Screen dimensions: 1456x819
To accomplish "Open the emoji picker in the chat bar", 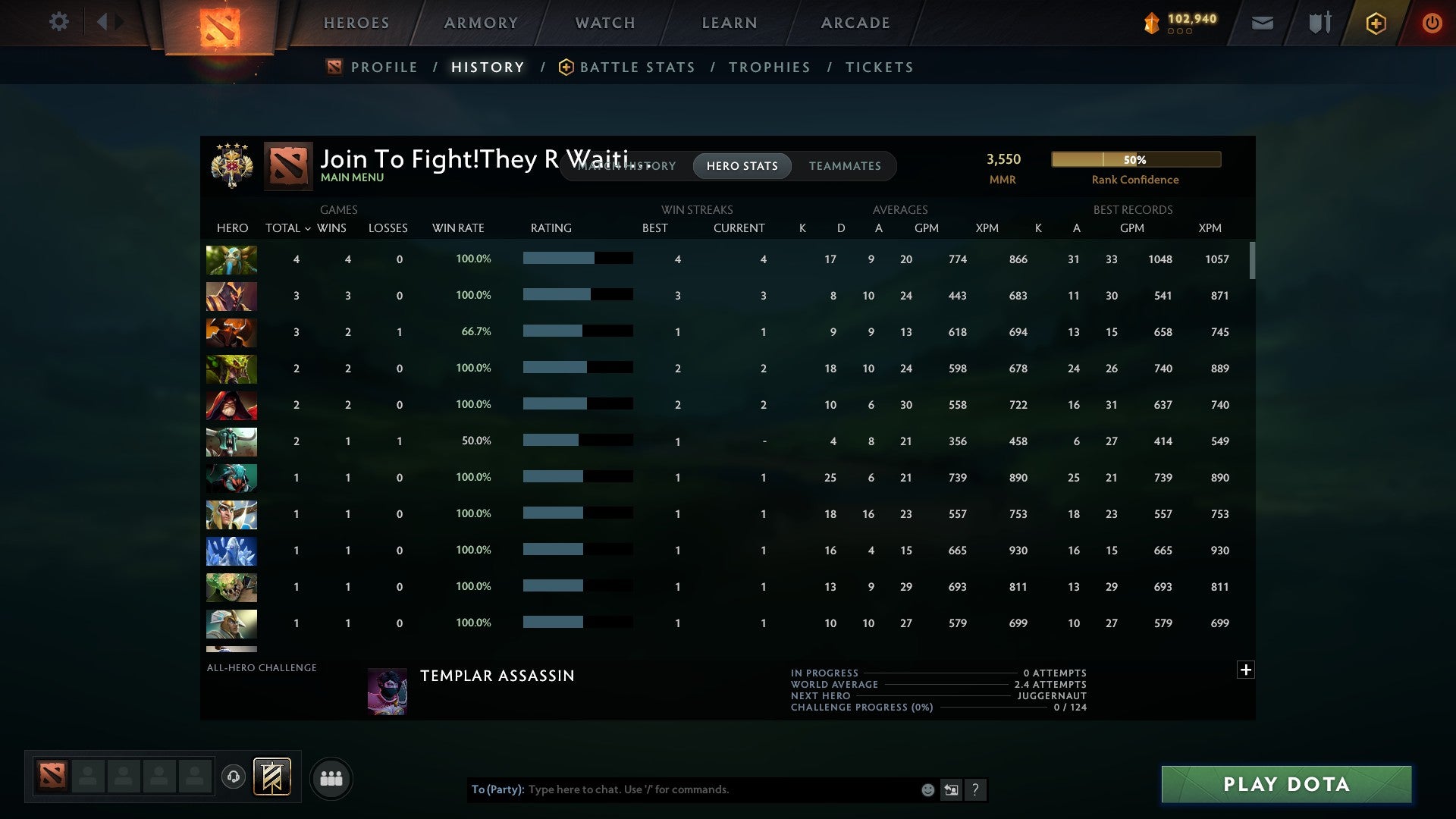I will click(927, 789).
